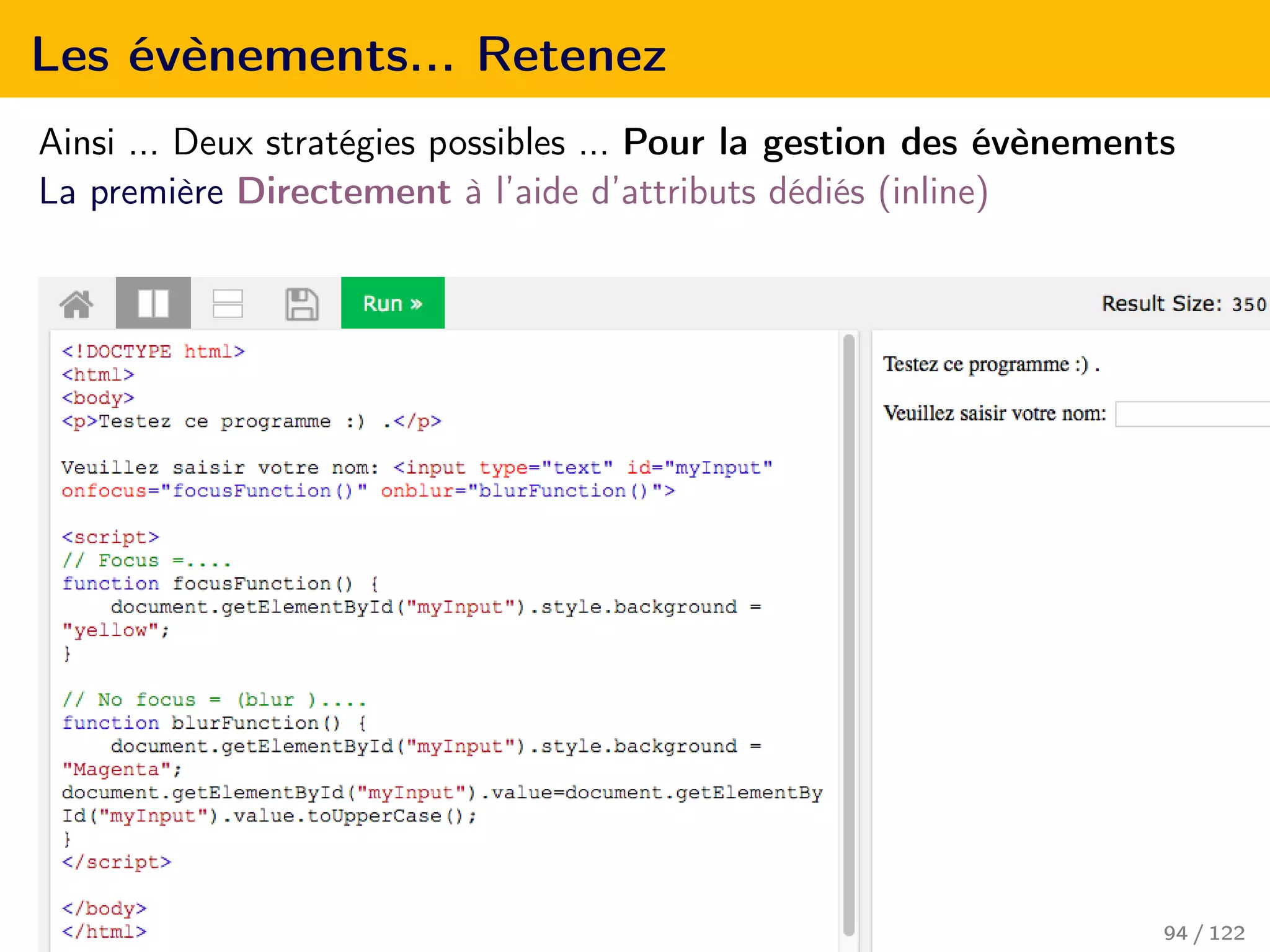Click the '</body>' closing tag line

click(104, 909)
